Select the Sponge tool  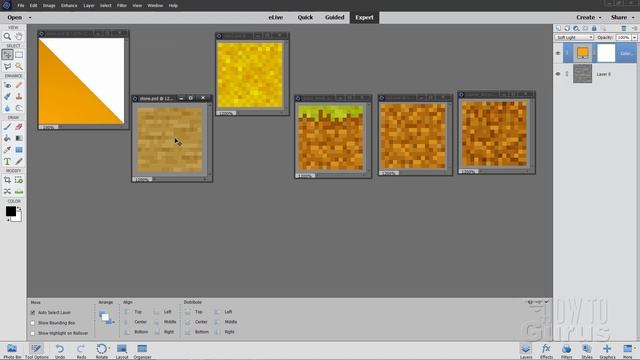coord(19,108)
